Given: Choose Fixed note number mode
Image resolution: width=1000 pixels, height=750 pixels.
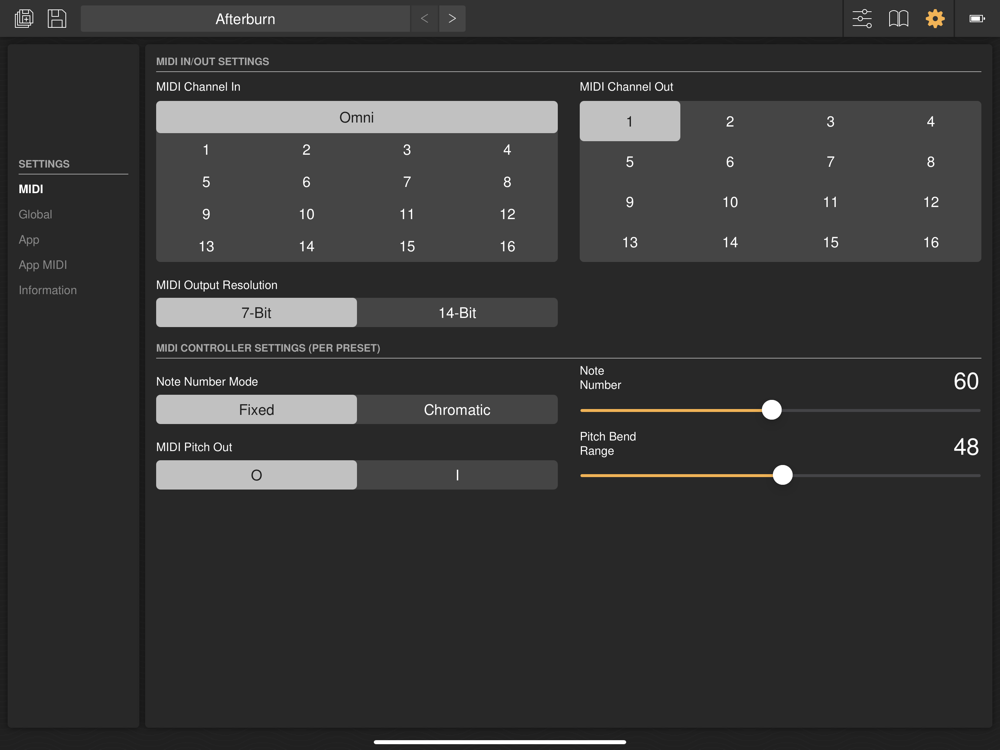Looking at the screenshot, I should tap(256, 409).
